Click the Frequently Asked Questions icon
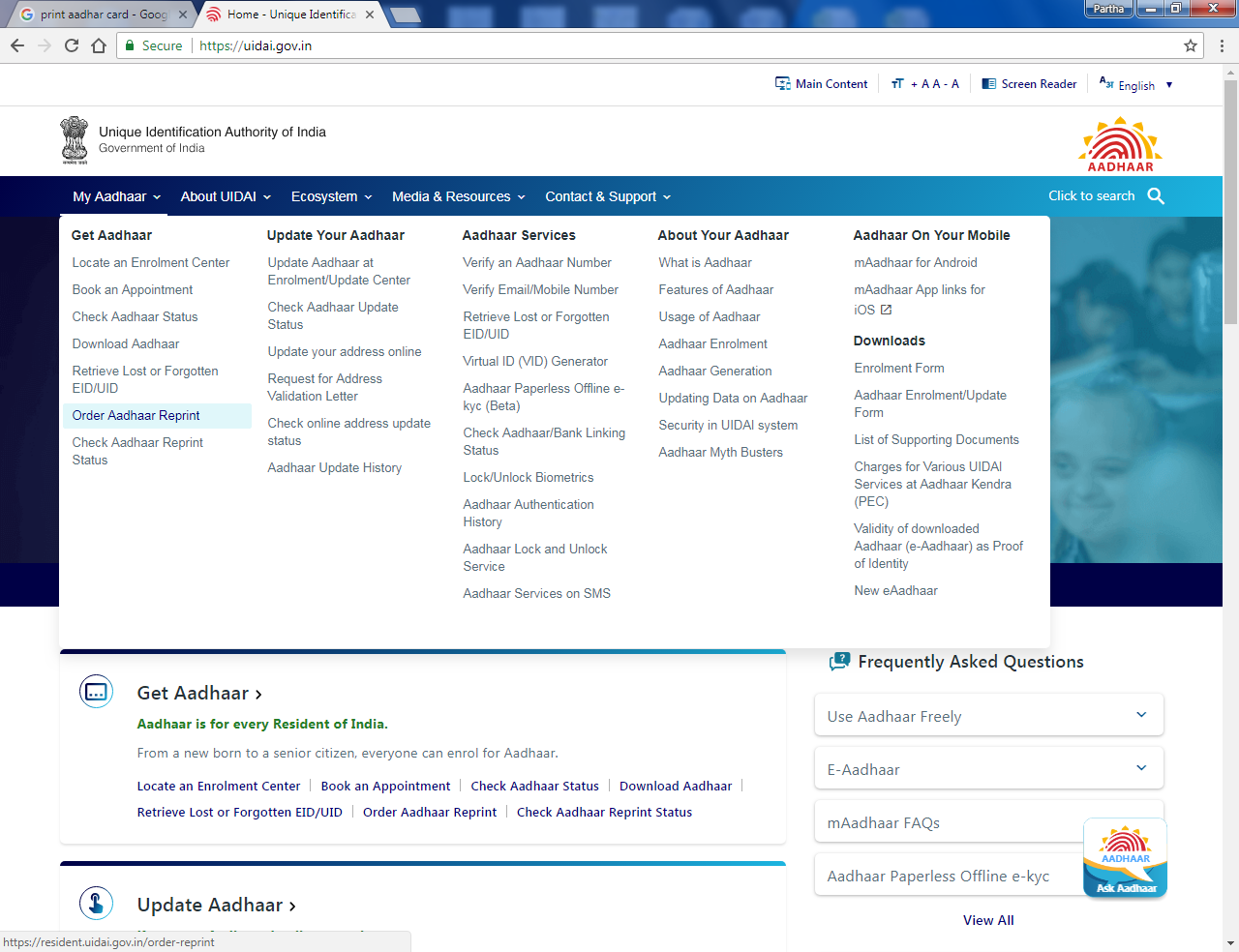The image size is (1239, 952). coord(839,662)
